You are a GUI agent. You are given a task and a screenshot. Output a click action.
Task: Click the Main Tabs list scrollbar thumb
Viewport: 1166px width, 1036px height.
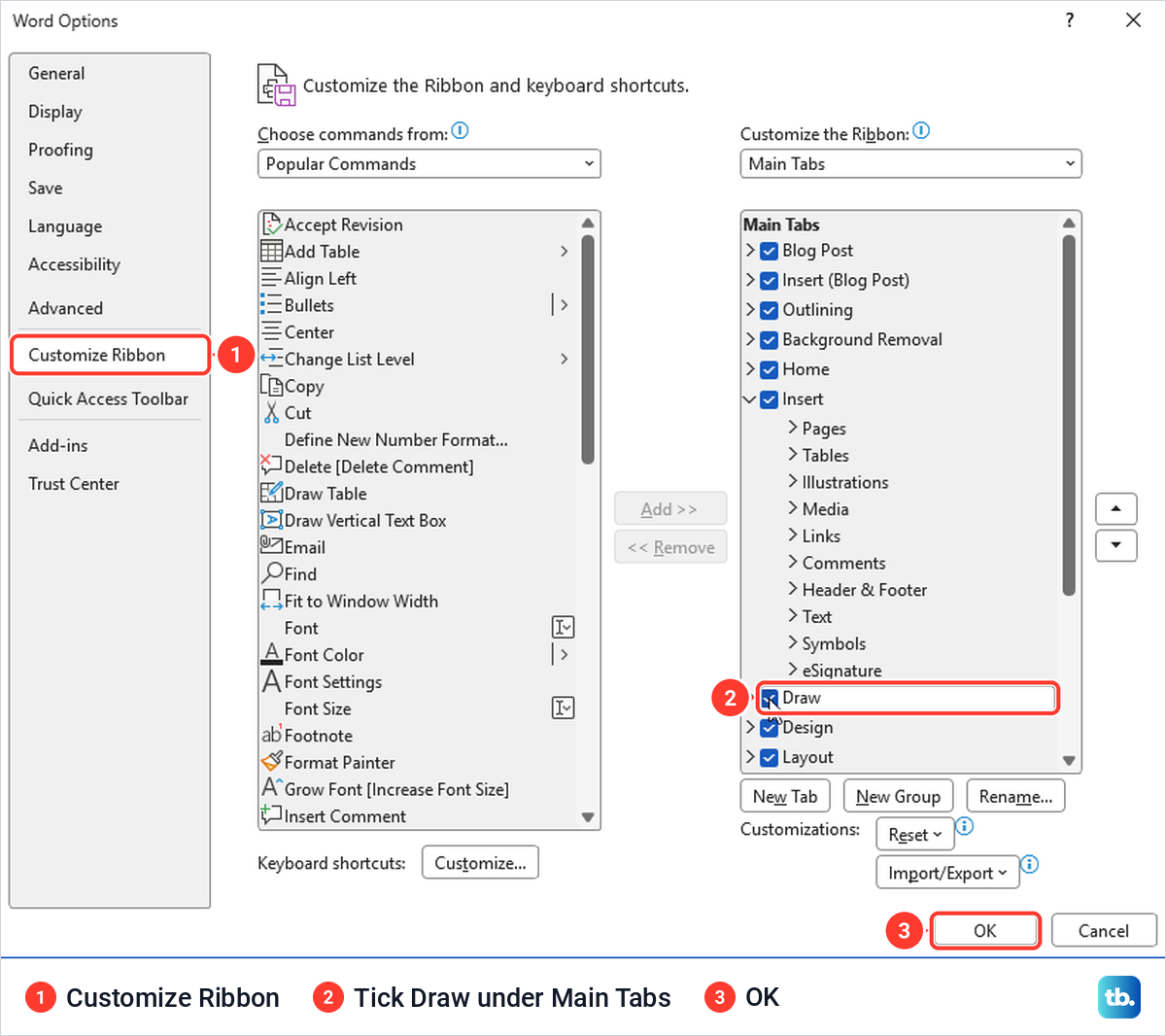[1069, 415]
